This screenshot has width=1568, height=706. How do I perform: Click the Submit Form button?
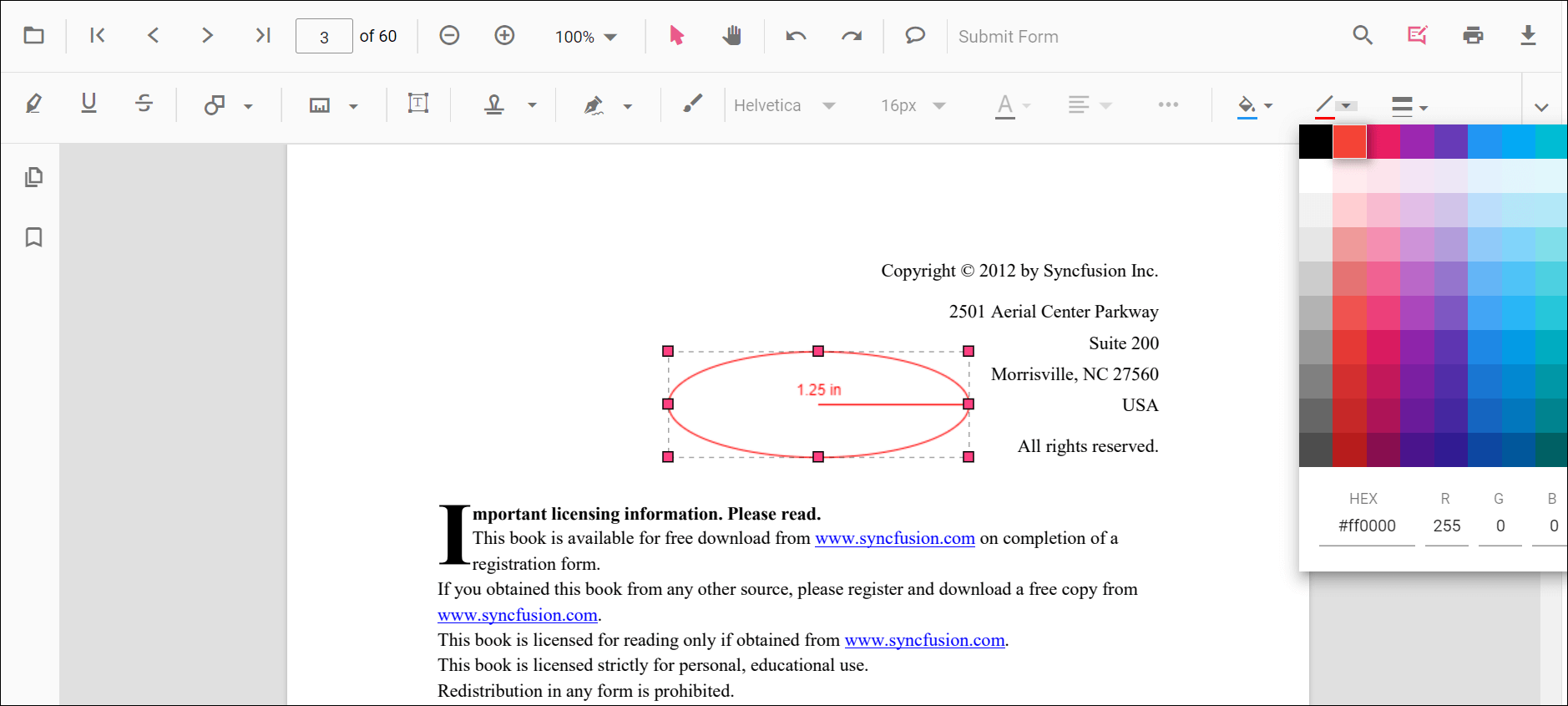[1008, 37]
